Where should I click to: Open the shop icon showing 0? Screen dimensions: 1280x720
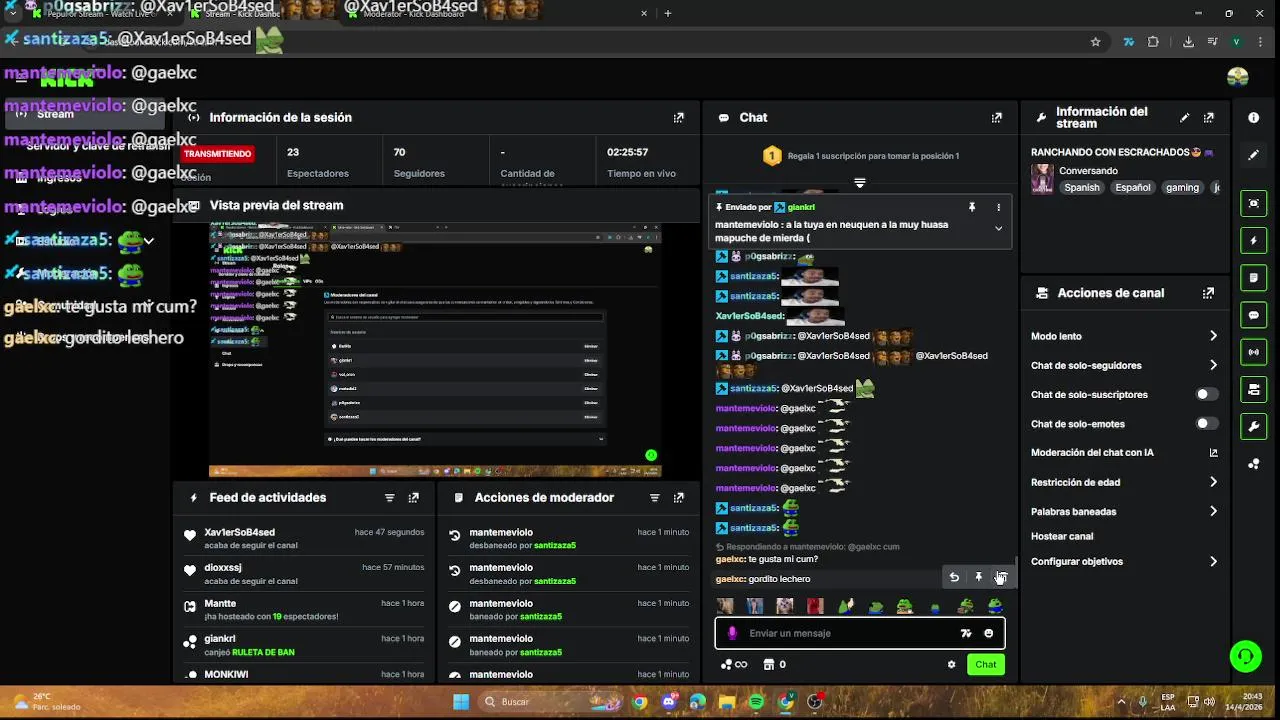coord(774,664)
